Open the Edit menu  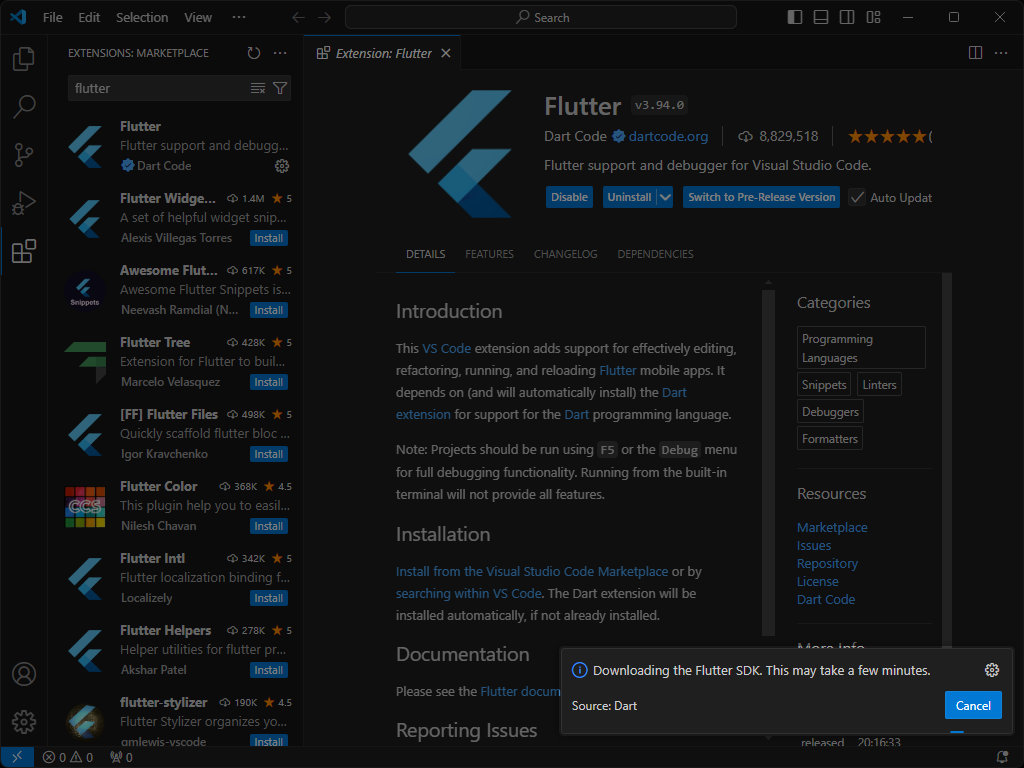(x=89, y=18)
